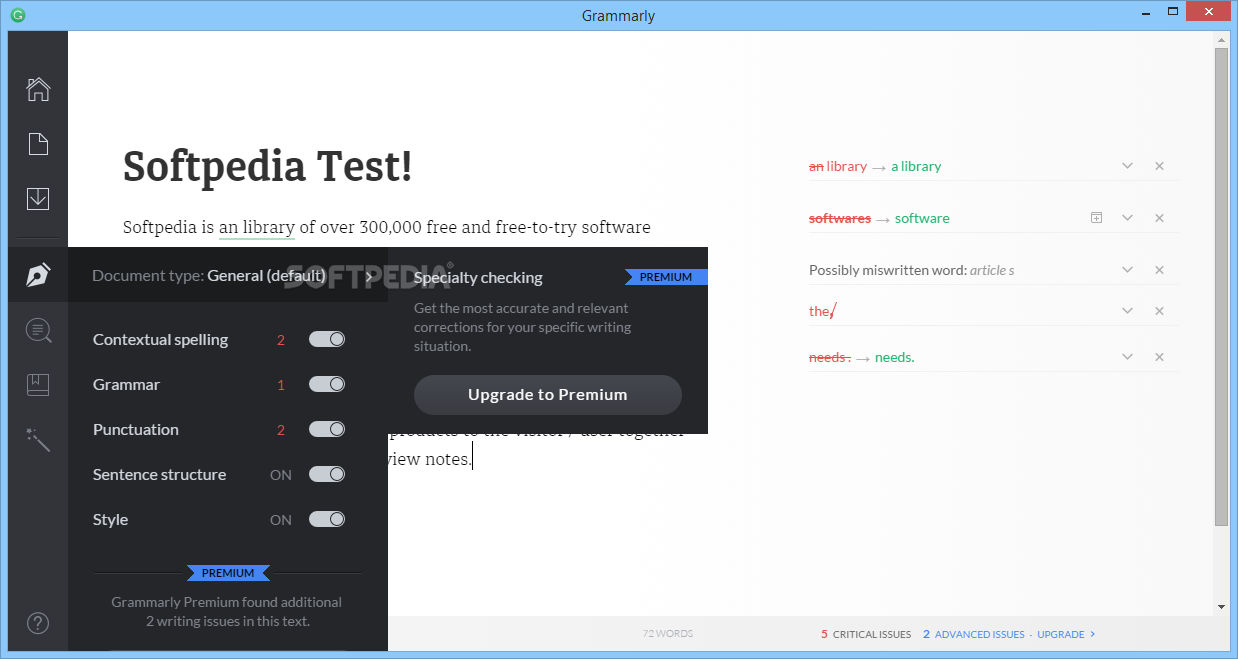Screen dimensions: 1238x659
Task: Click the magic wand icon
Action: click(38, 439)
